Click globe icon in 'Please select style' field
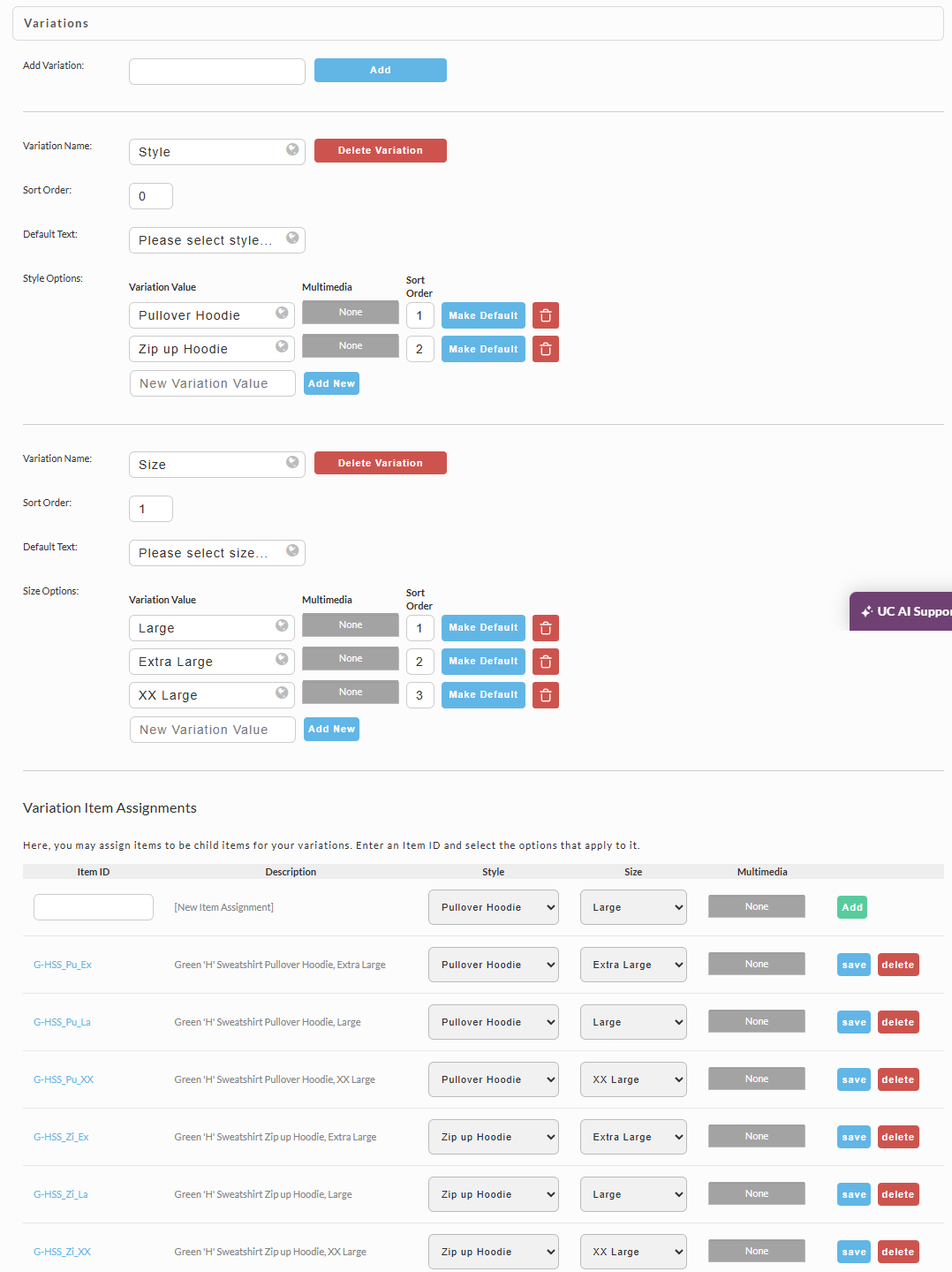The image size is (952, 1272). [292, 238]
